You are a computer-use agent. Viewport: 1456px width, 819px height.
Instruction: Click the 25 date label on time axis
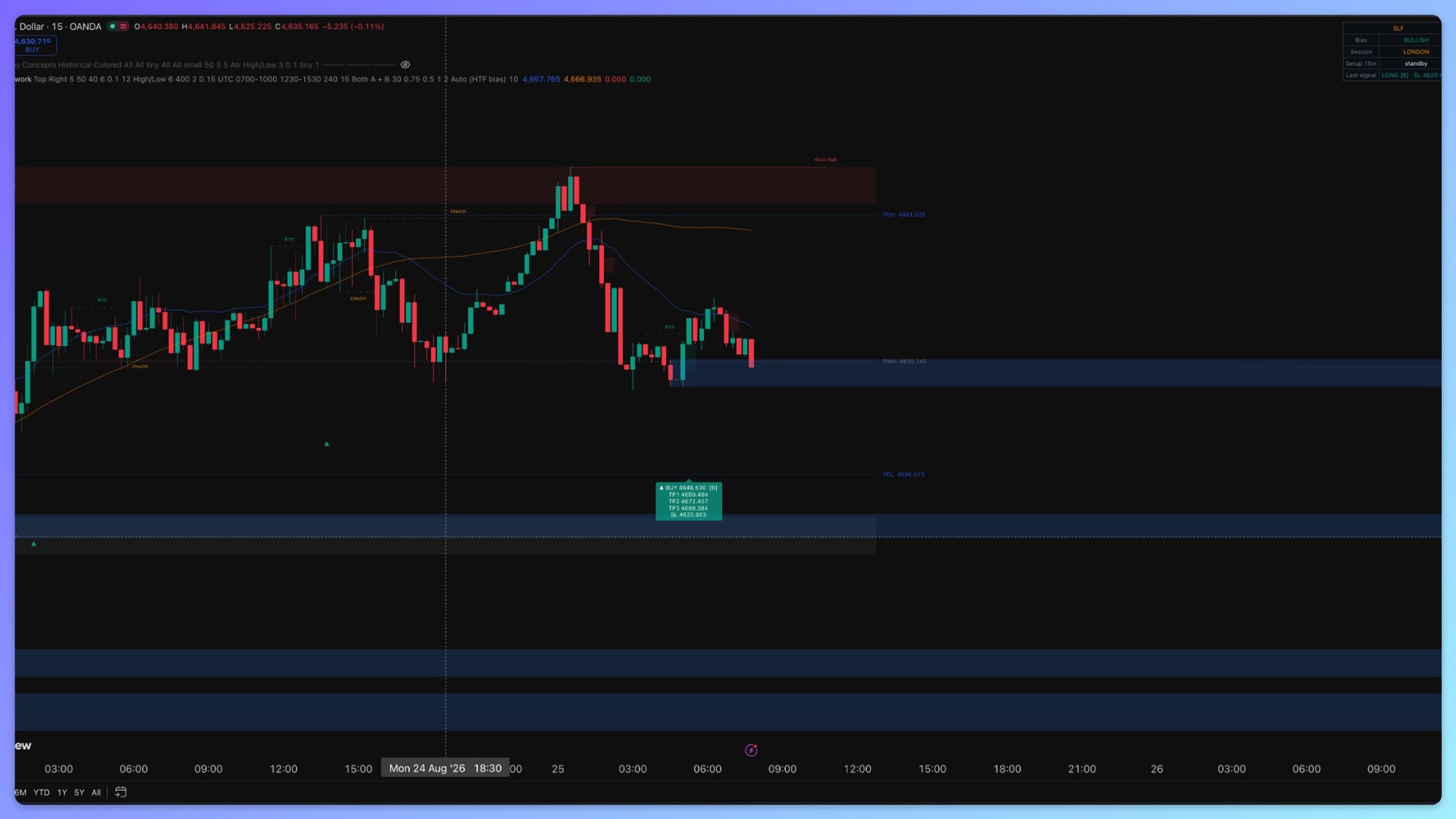tap(558, 769)
